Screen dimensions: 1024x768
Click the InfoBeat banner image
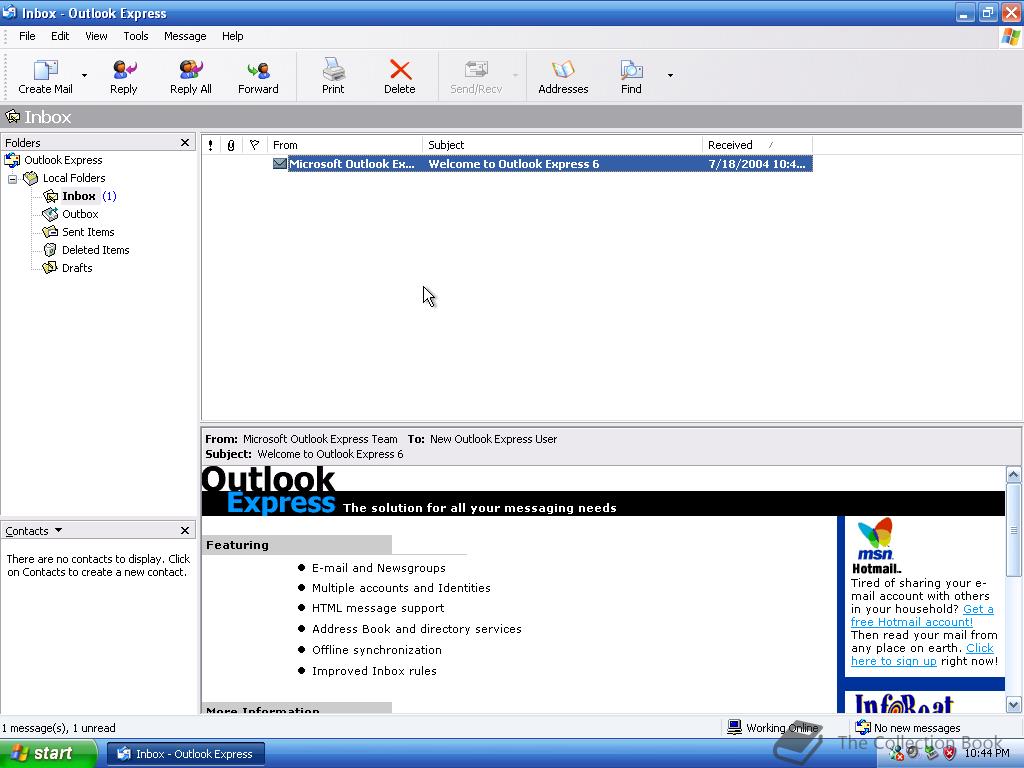coord(904,703)
